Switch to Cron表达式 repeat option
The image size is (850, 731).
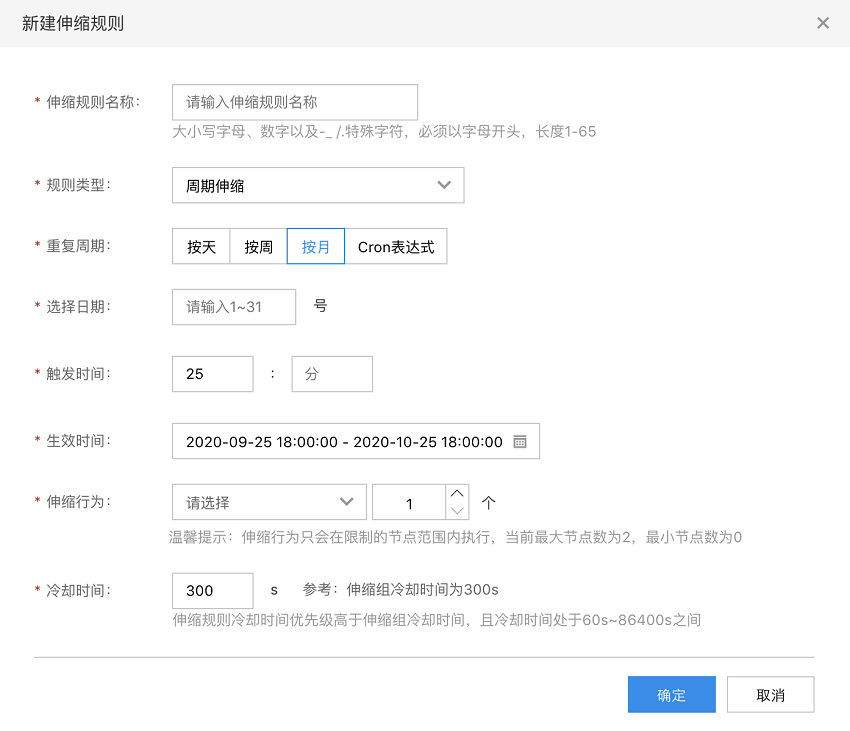(396, 246)
